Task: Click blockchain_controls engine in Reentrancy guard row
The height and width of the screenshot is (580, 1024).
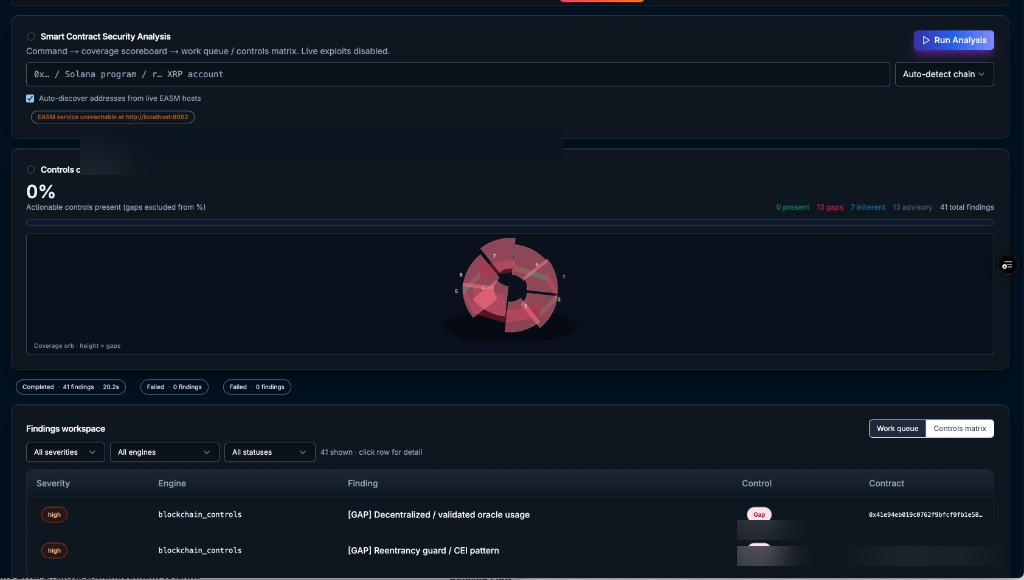Action: pyautogui.click(x=200, y=551)
